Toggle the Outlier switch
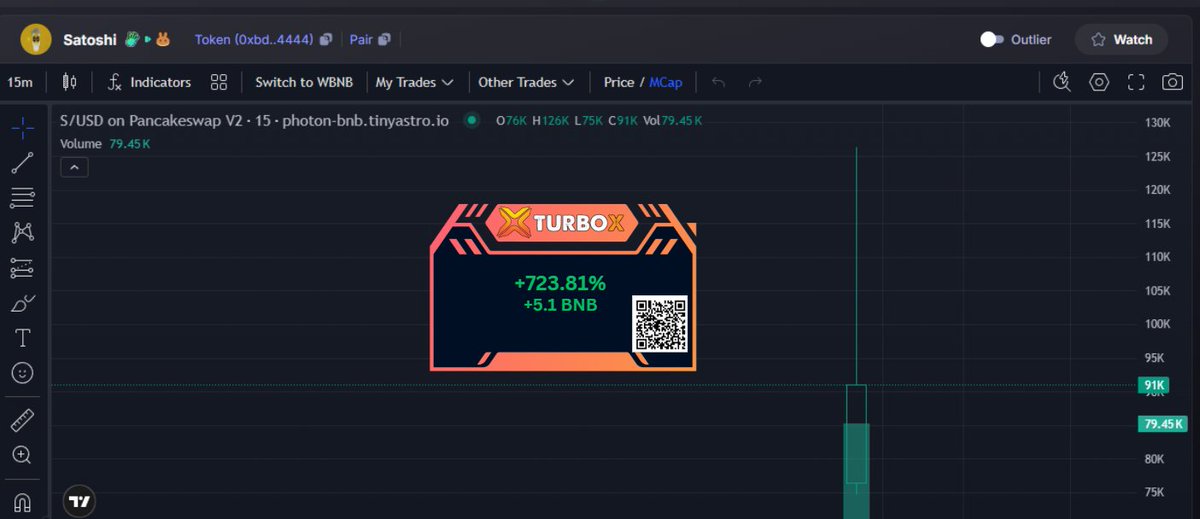 click(992, 40)
